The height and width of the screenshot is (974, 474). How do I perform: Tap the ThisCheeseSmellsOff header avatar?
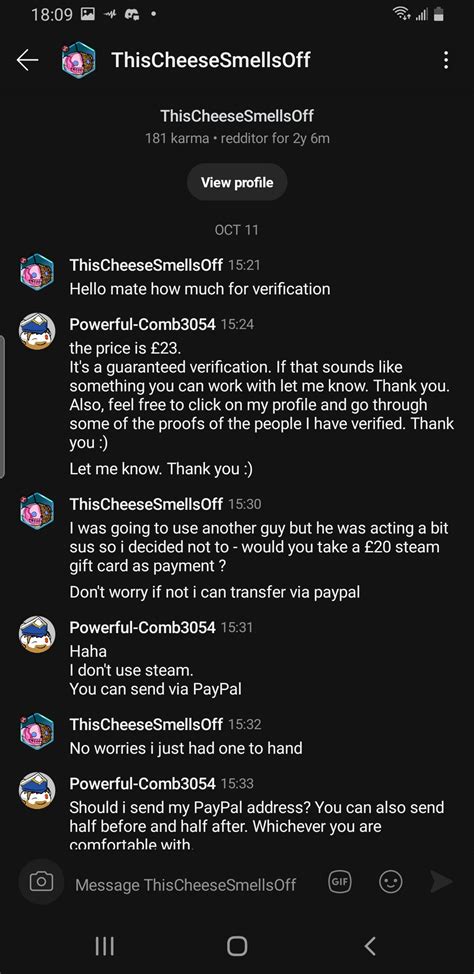coord(79,60)
